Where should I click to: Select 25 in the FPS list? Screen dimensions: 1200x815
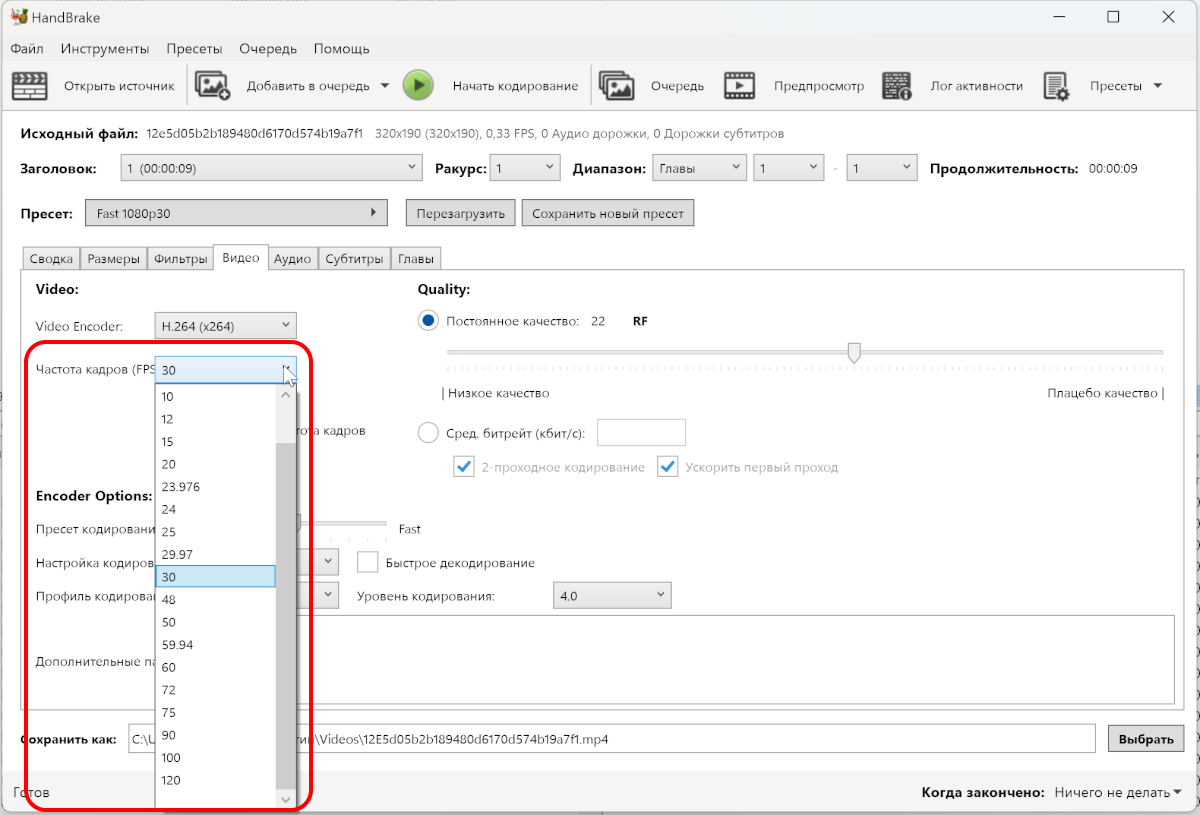215,531
